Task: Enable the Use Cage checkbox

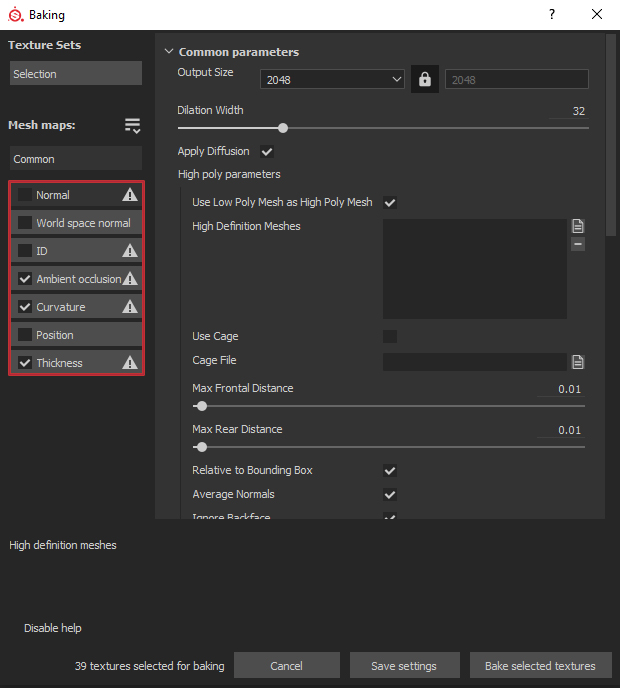Action: [390, 337]
